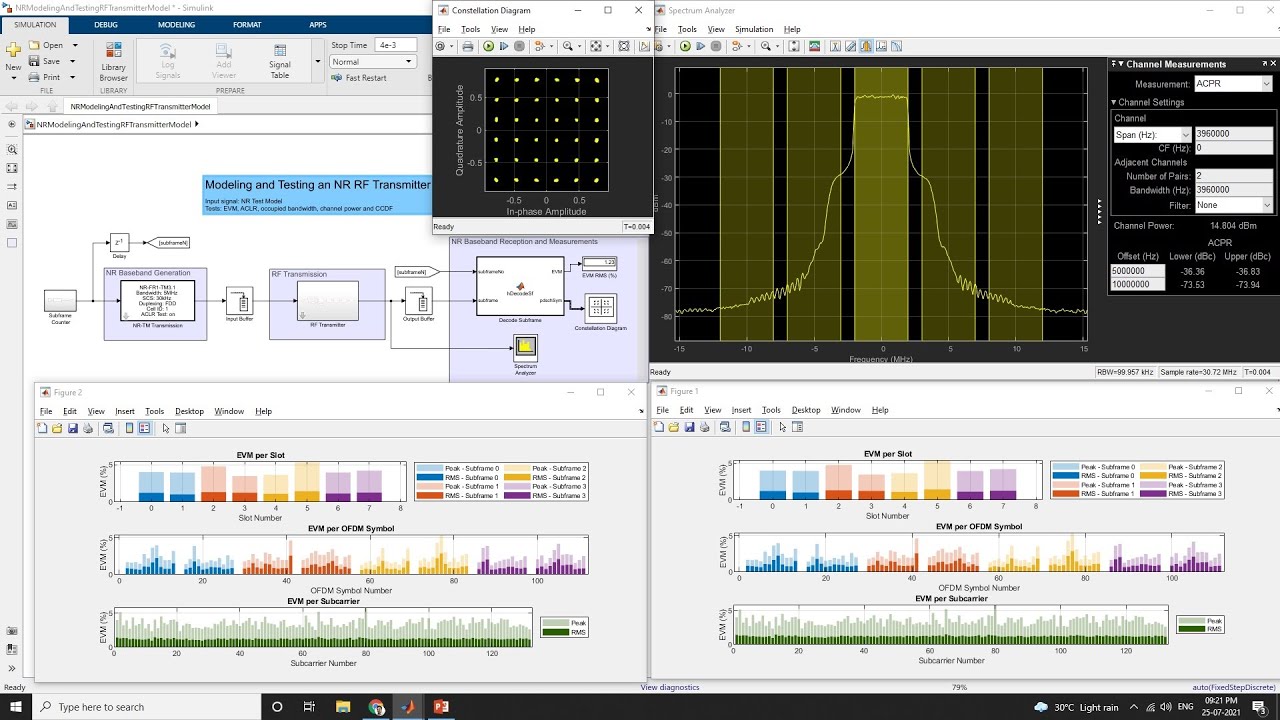1280x720 pixels.
Task: Click Print icon in Figure 1 toolbar
Action: (x=704, y=427)
